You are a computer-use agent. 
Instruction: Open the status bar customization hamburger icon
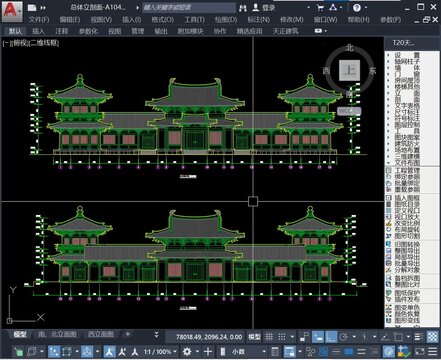click(x=432, y=351)
